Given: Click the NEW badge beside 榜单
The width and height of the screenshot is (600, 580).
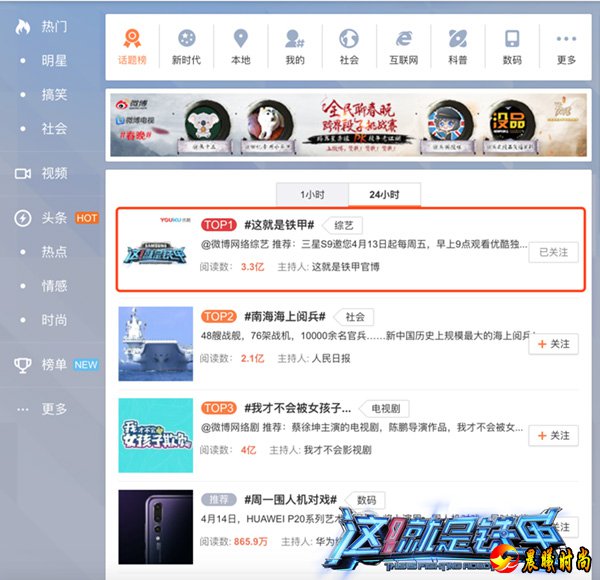Looking at the screenshot, I should click(86, 365).
